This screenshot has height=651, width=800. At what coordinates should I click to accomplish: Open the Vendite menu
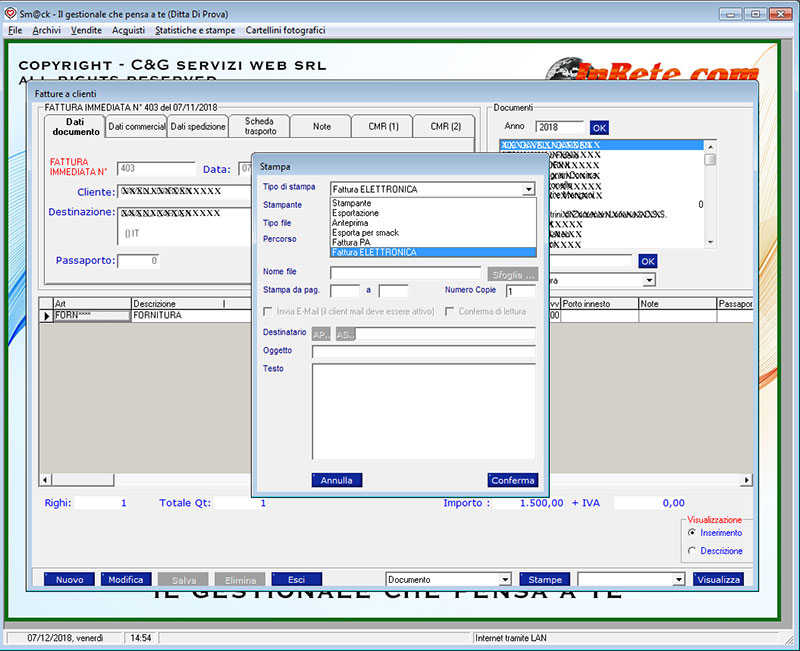[86, 30]
